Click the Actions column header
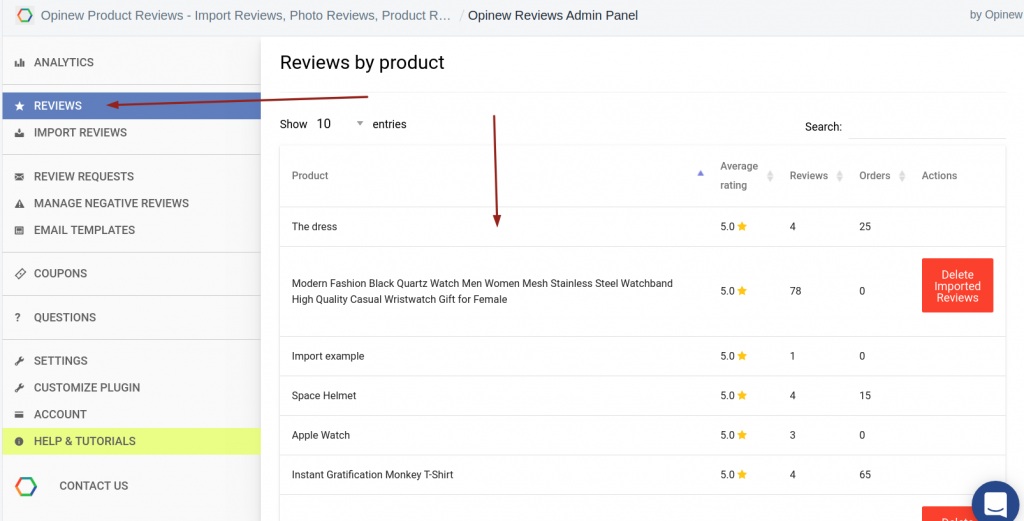Screen dimensions: 1024x521 click(939, 176)
